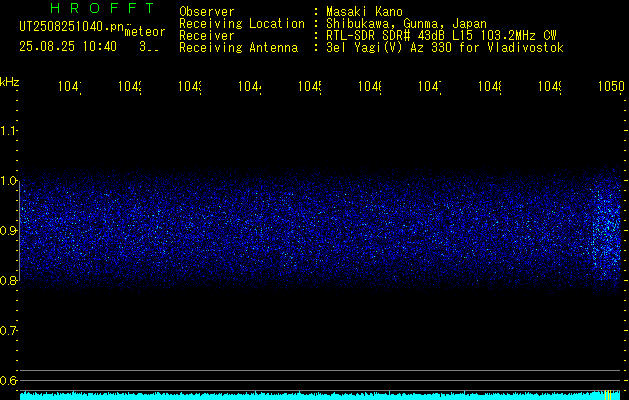Screen dimensions: 629x400
Task: Click the 1041 time axis label
Action: pyautogui.click(x=70, y=86)
